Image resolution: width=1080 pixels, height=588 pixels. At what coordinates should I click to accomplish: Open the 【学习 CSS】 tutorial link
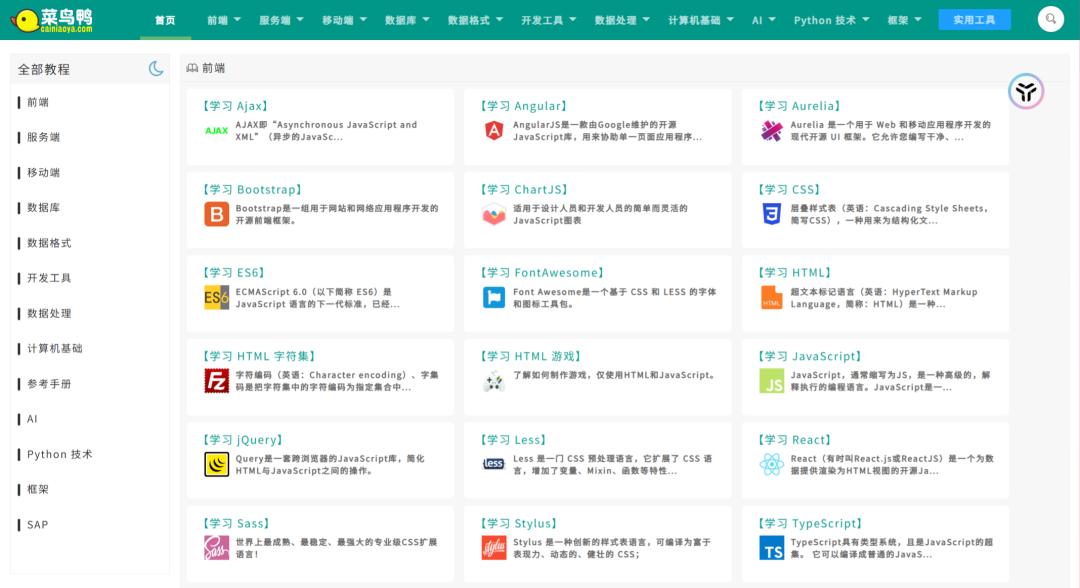point(789,189)
